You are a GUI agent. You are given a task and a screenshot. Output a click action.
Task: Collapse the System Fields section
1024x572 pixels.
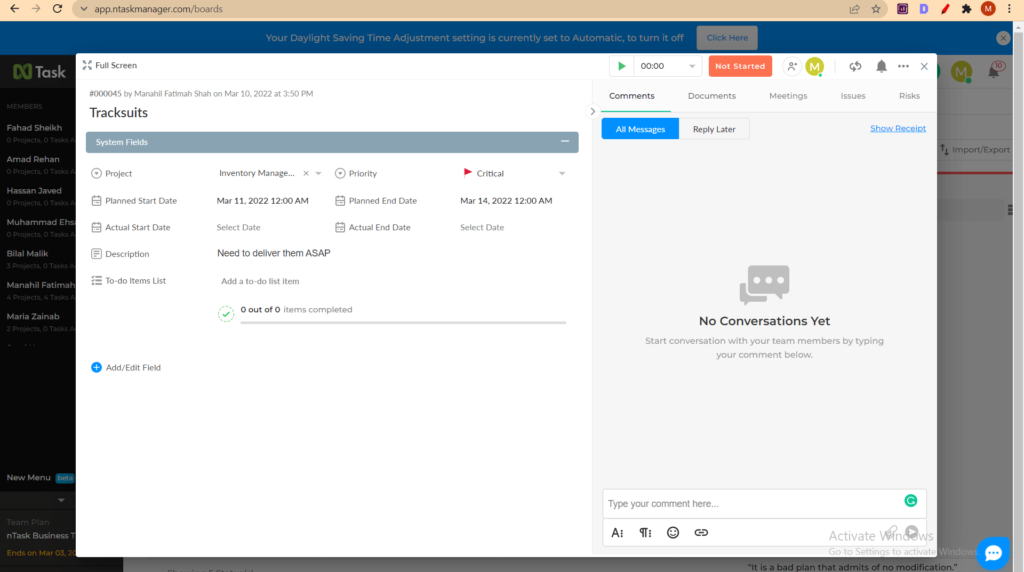tap(564, 142)
